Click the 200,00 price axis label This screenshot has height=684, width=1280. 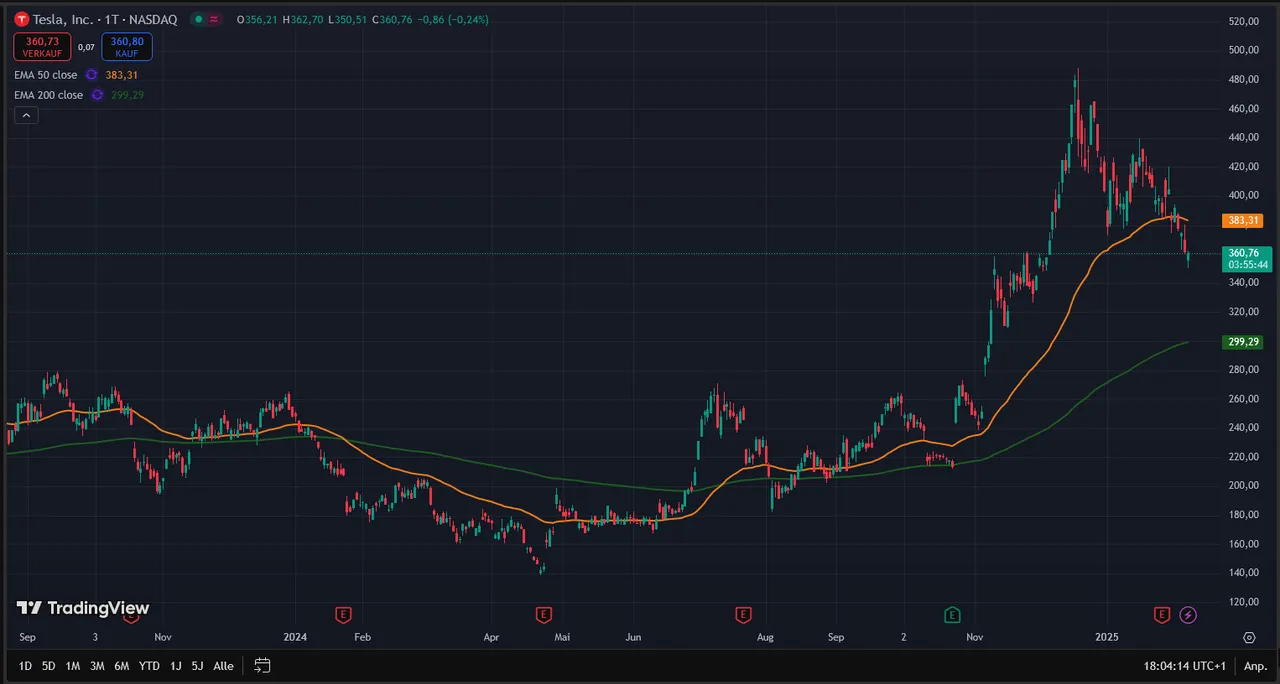[x=1246, y=486]
